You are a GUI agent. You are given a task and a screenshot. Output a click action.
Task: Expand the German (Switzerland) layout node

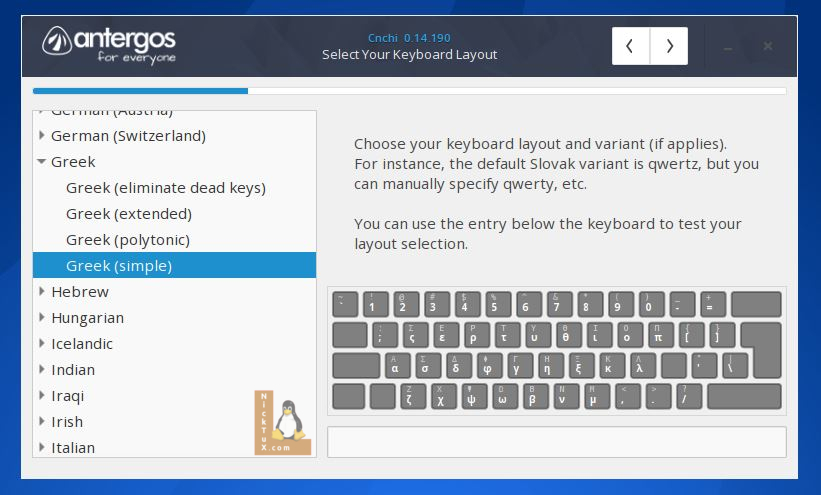click(42, 136)
